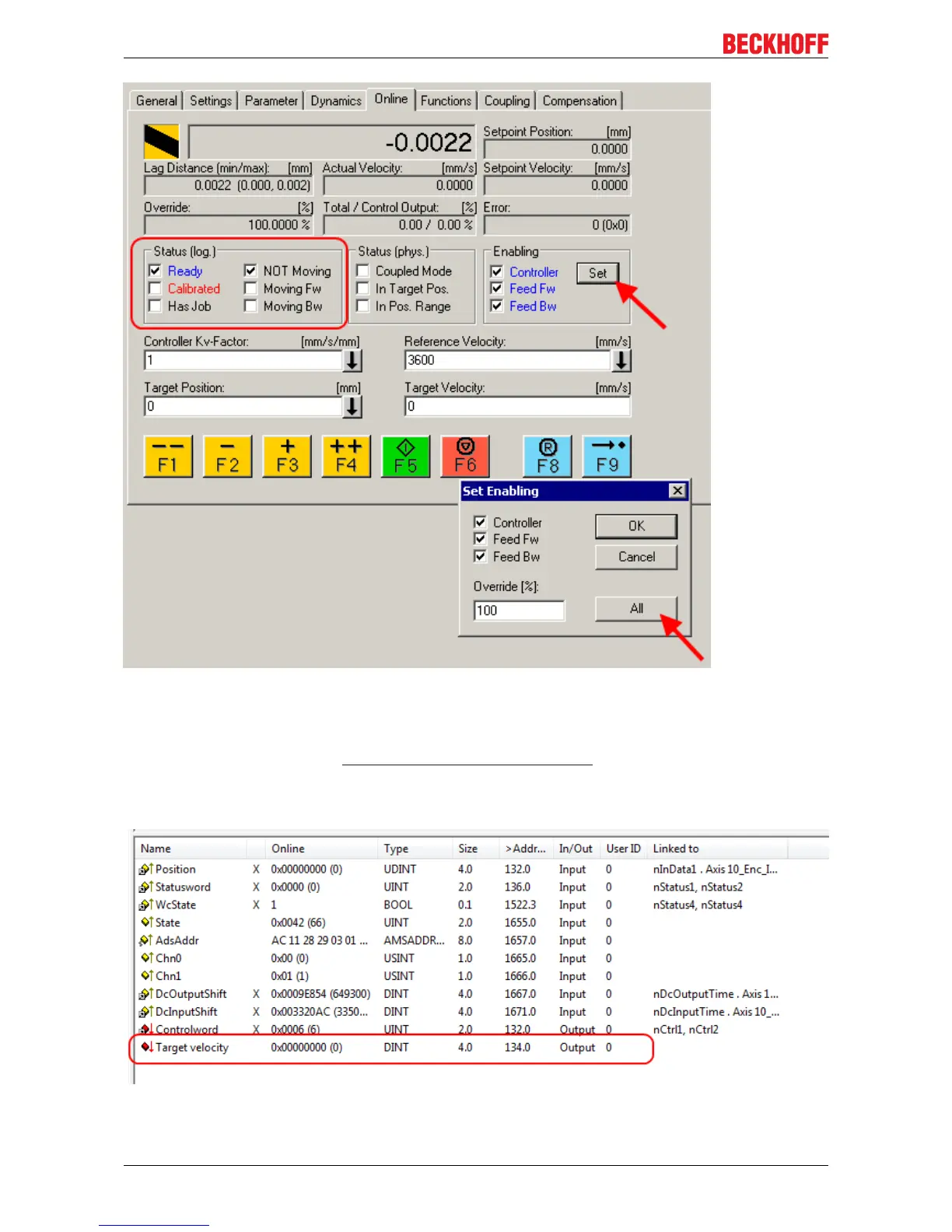This screenshot has height=1232, width=952.
Task: Click the Target velocity output icon
Action: [x=147, y=1048]
